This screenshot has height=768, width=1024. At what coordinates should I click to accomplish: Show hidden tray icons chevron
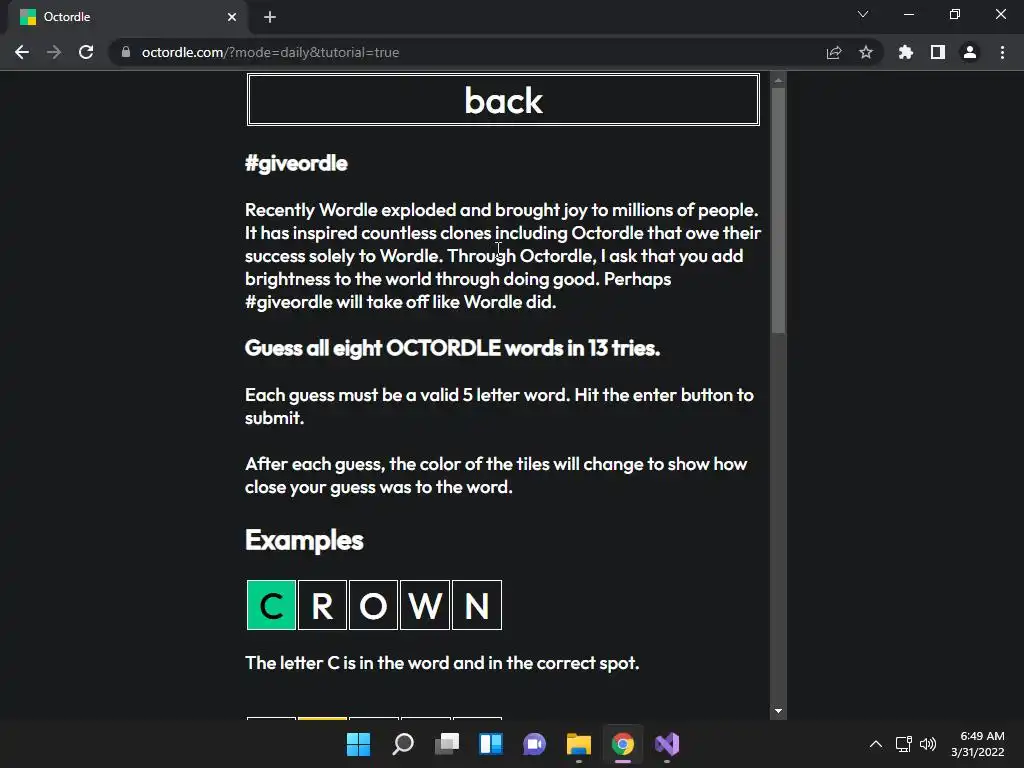click(876, 744)
